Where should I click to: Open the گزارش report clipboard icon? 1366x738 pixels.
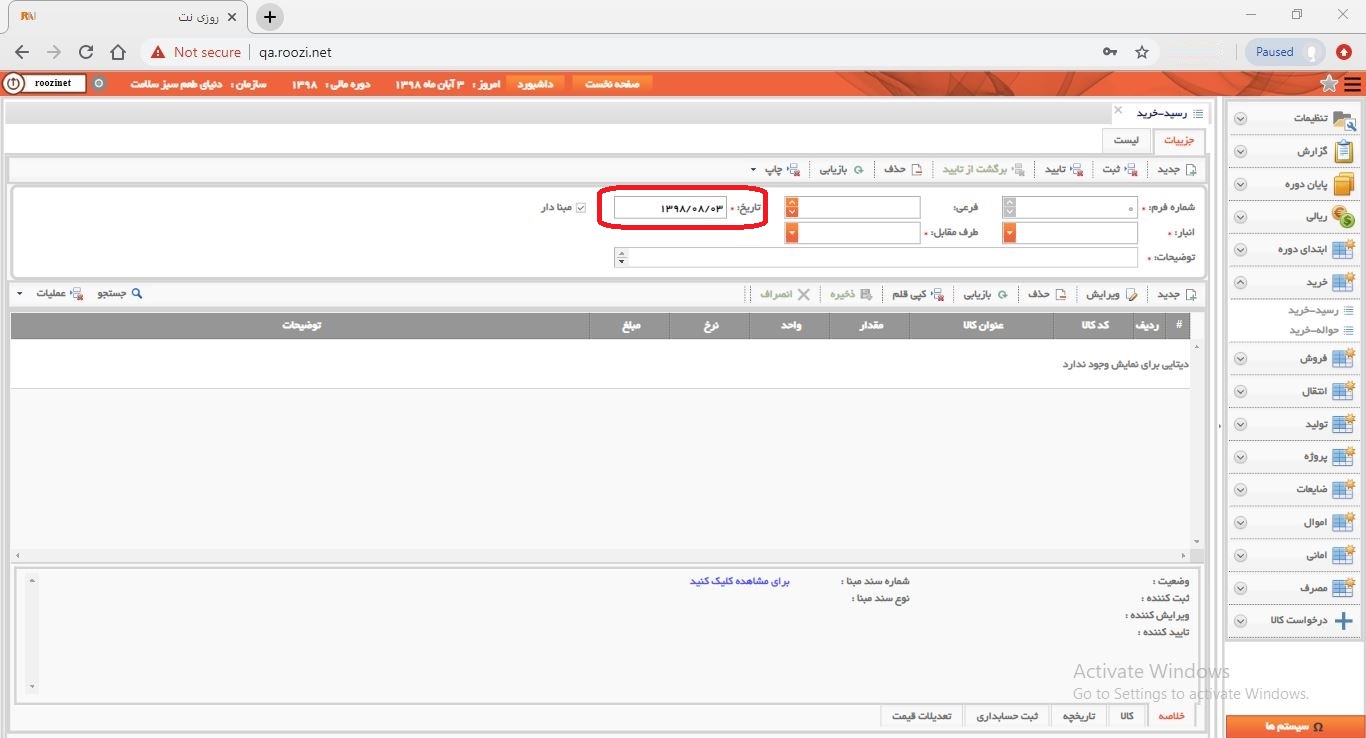point(1344,152)
